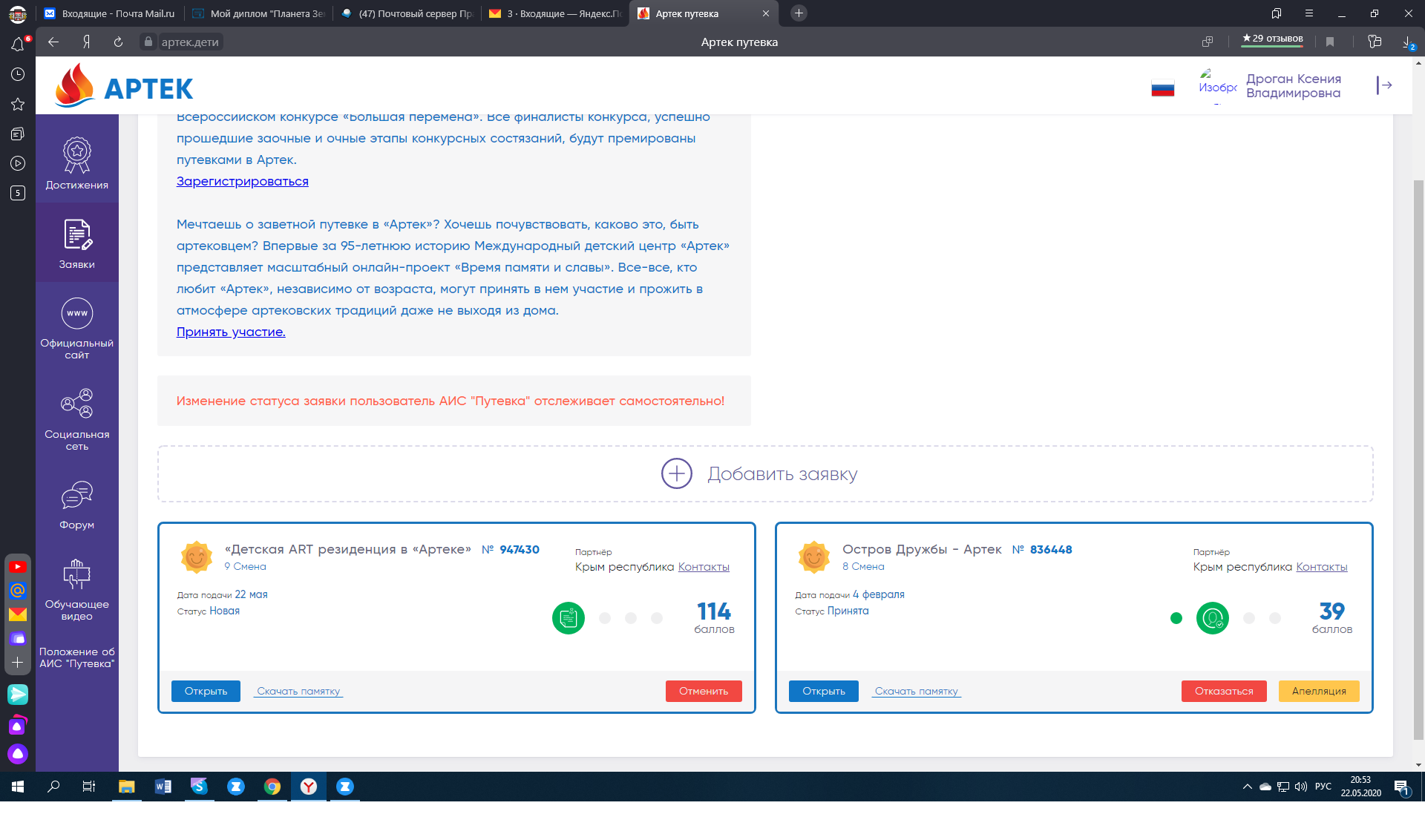Click the Зарегистрироваться link
The image size is (1425, 840).
242,181
